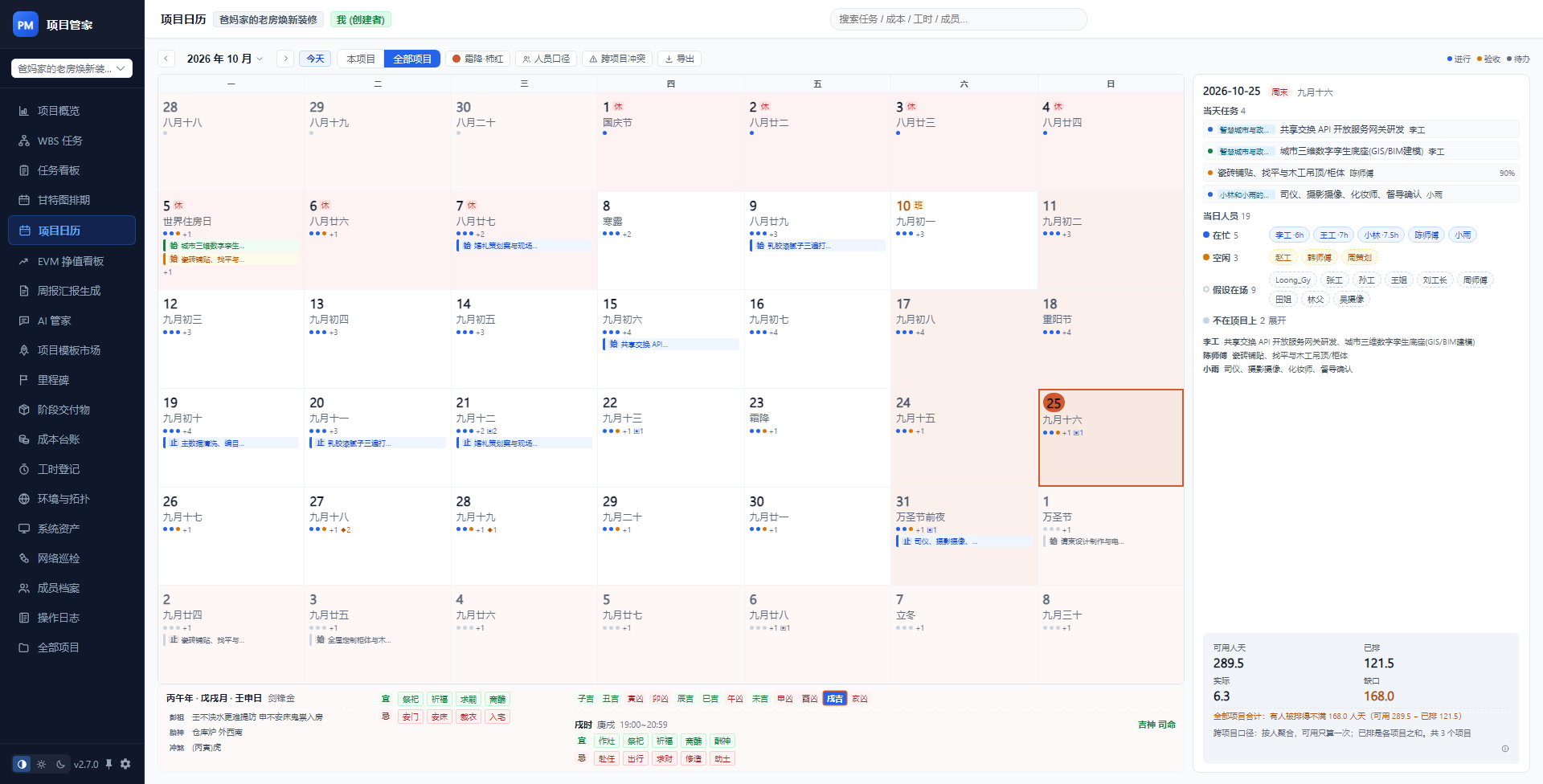Screen dimensions: 1543x784
Task: Click 跨项目冲突 button
Action: [x=617, y=59]
